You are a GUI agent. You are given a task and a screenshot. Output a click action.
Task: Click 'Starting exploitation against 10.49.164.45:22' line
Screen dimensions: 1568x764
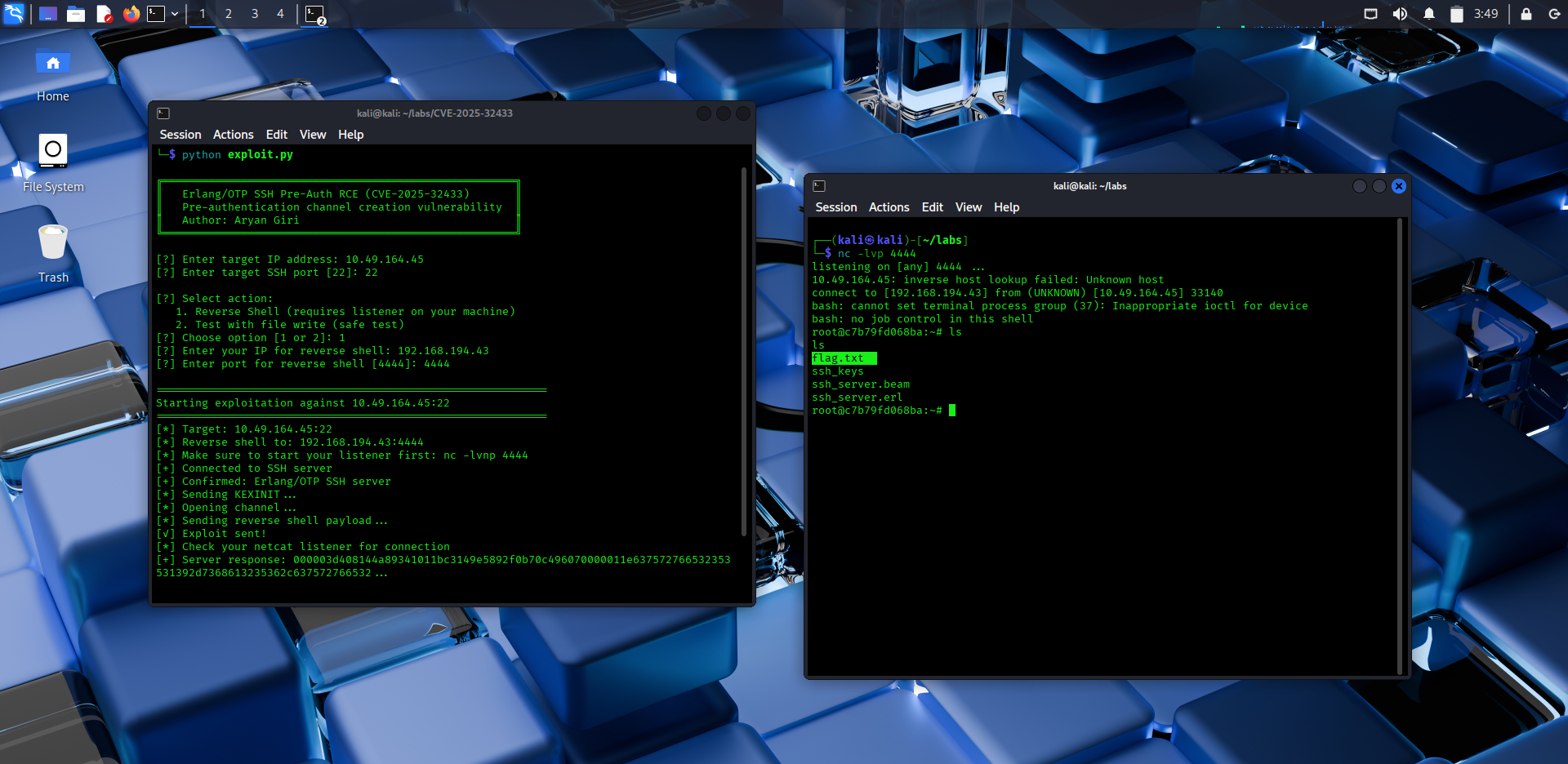(x=303, y=403)
